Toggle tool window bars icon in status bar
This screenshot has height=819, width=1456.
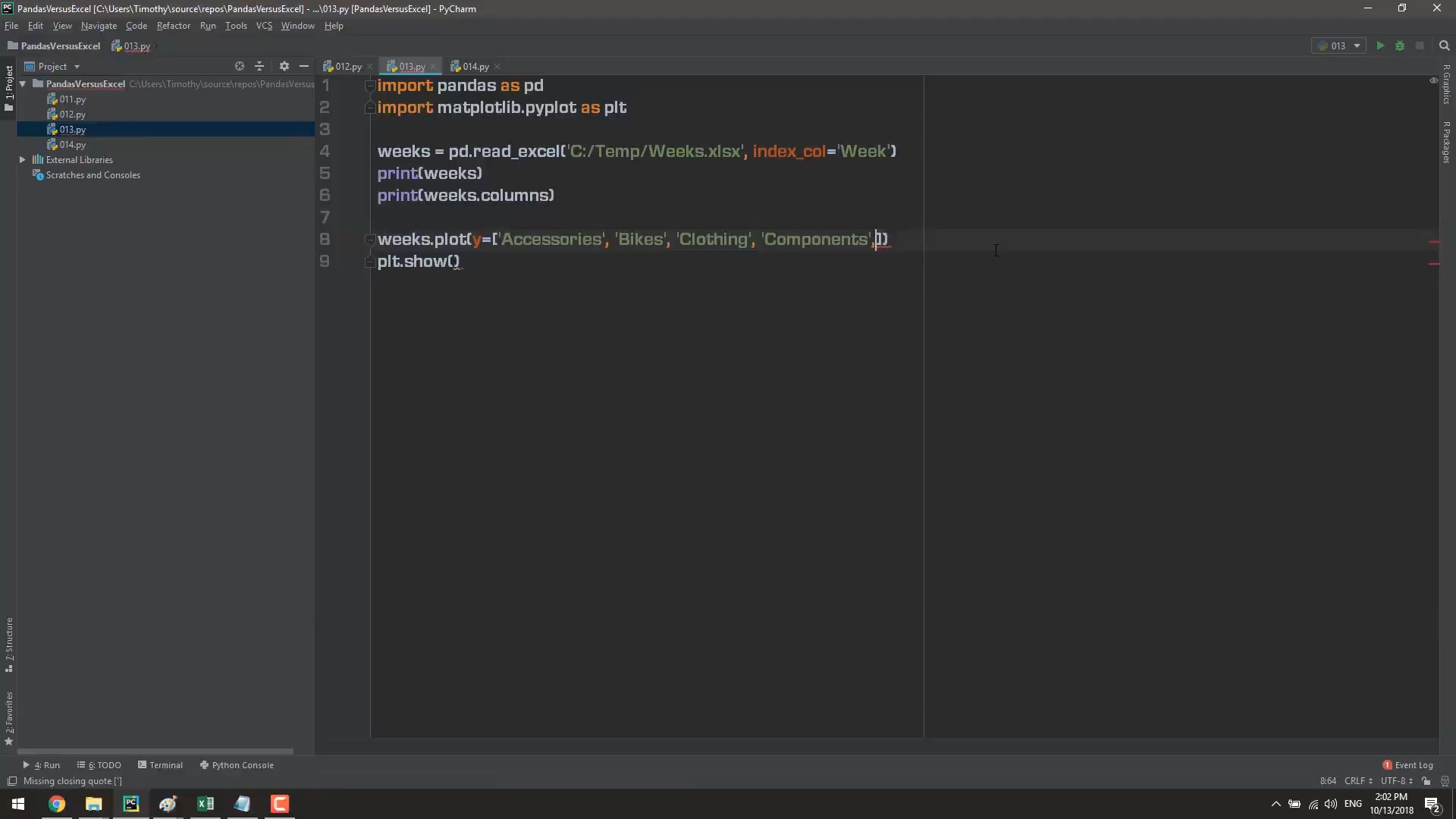coord(11,781)
